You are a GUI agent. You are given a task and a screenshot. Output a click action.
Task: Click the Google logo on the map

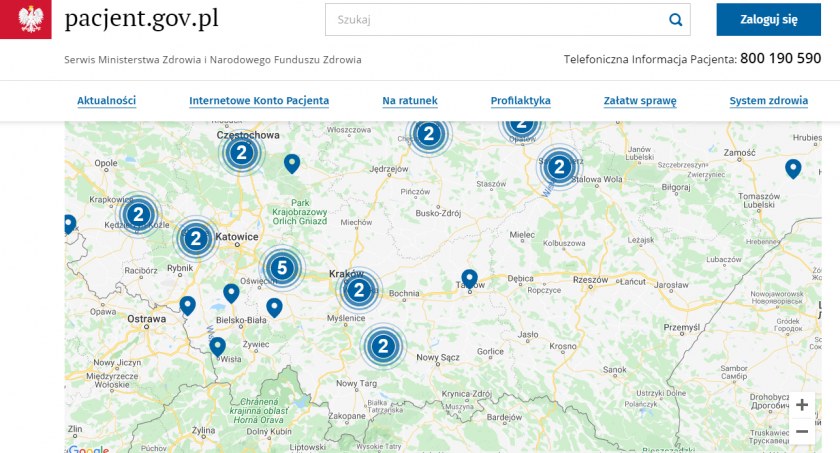[88, 449]
